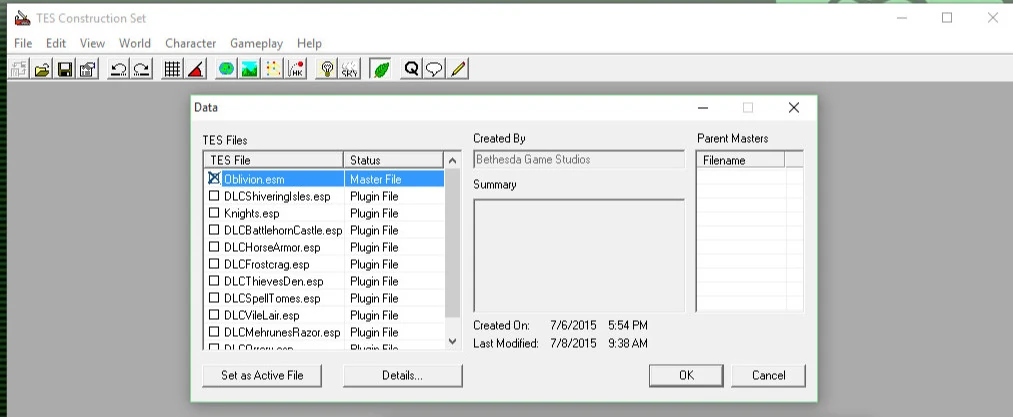The width and height of the screenshot is (1013, 417).
Task: Click the TES Construction Set title icon
Action: tap(23, 18)
